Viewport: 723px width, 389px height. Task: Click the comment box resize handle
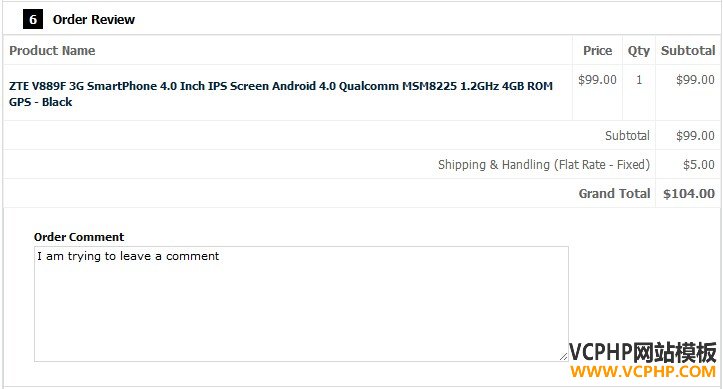(563, 356)
